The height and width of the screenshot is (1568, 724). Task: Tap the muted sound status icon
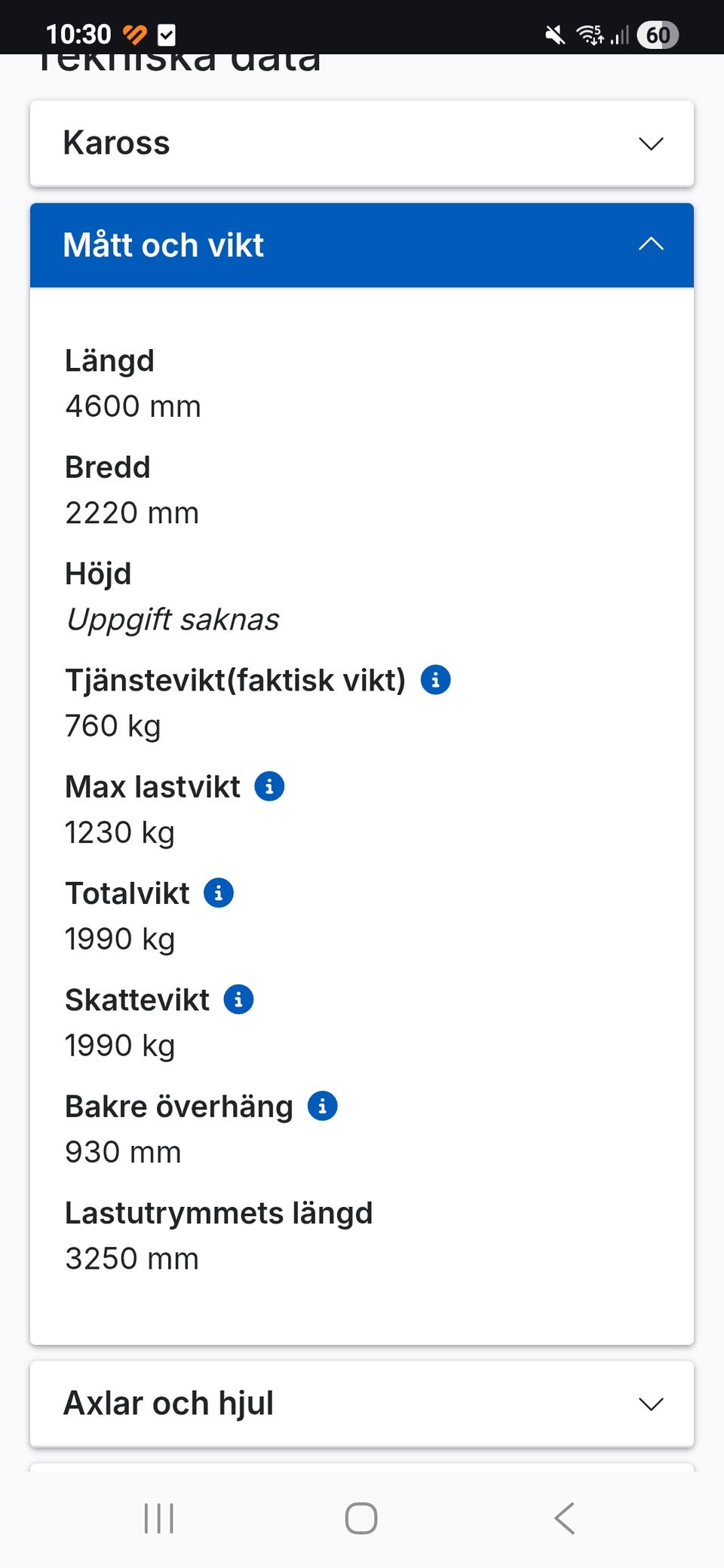pyautogui.click(x=555, y=35)
